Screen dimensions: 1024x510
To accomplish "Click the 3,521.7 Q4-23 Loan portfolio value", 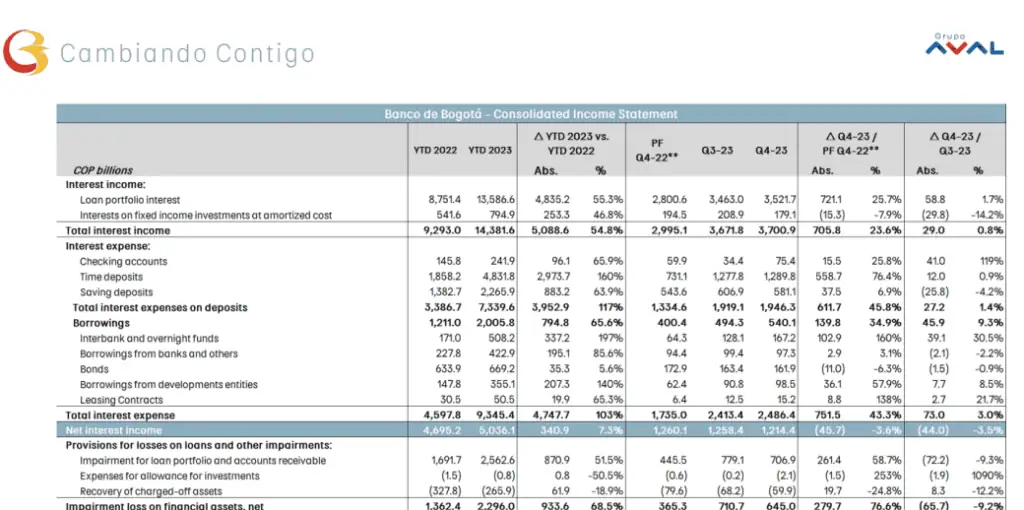I will 777,200.
